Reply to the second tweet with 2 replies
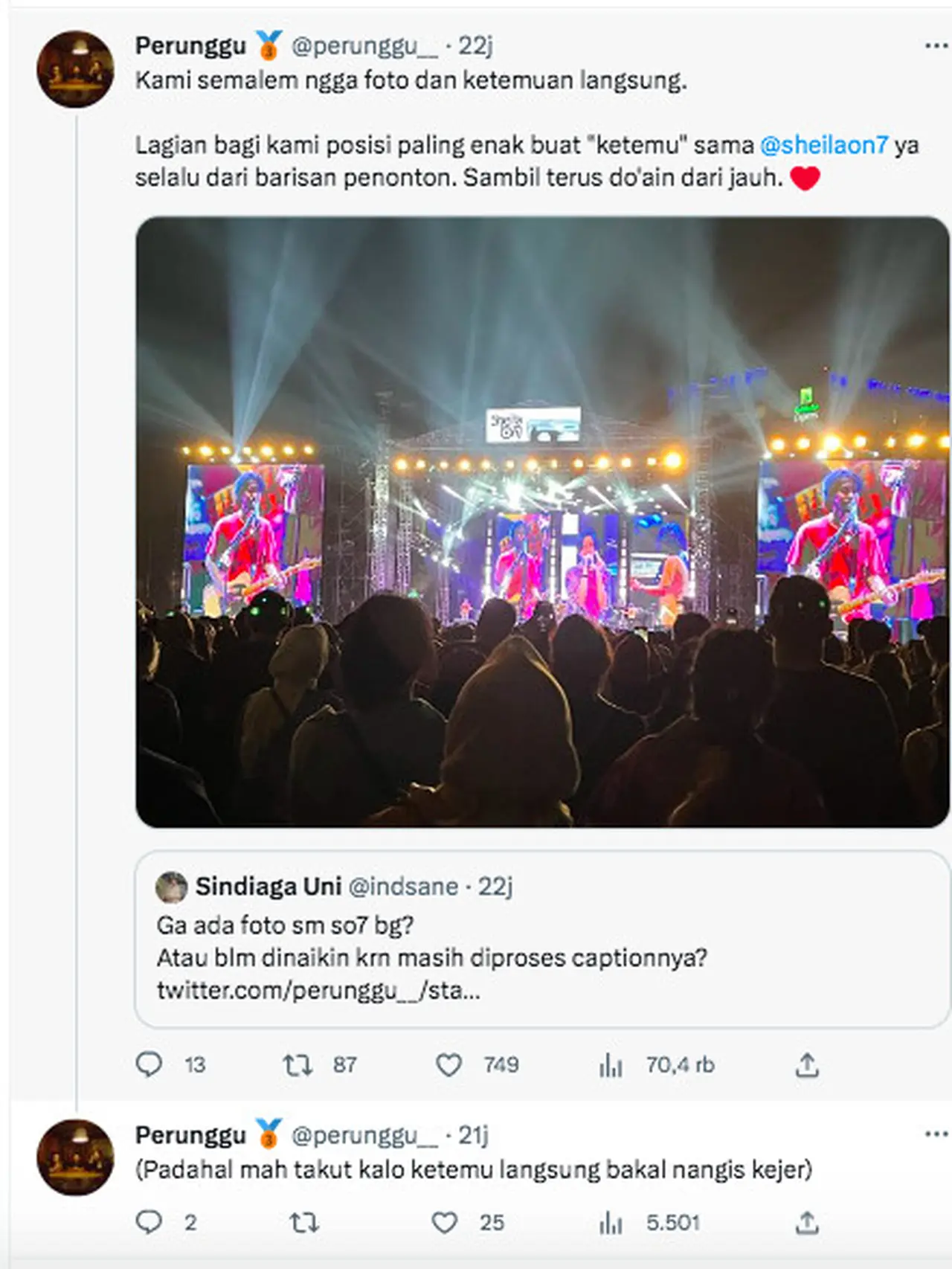The width and height of the screenshot is (952, 1269). coord(149,1222)
